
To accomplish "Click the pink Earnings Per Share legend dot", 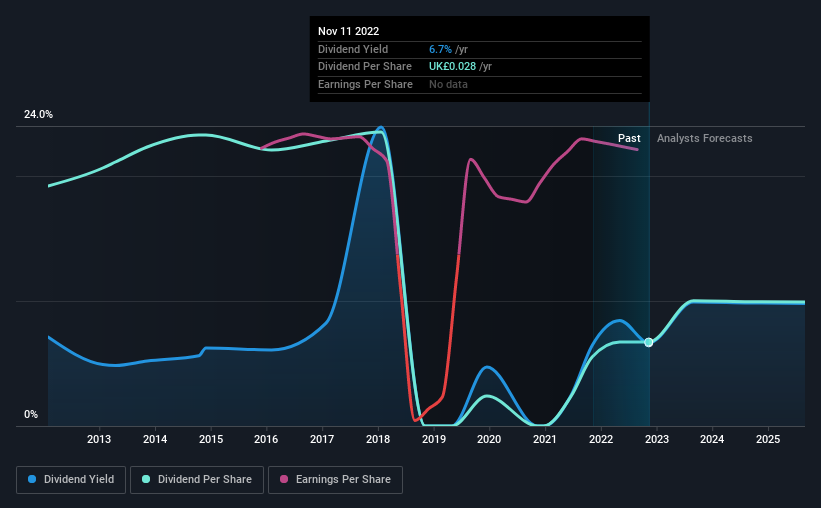I will pyautogui.click(x=284, y=479).
